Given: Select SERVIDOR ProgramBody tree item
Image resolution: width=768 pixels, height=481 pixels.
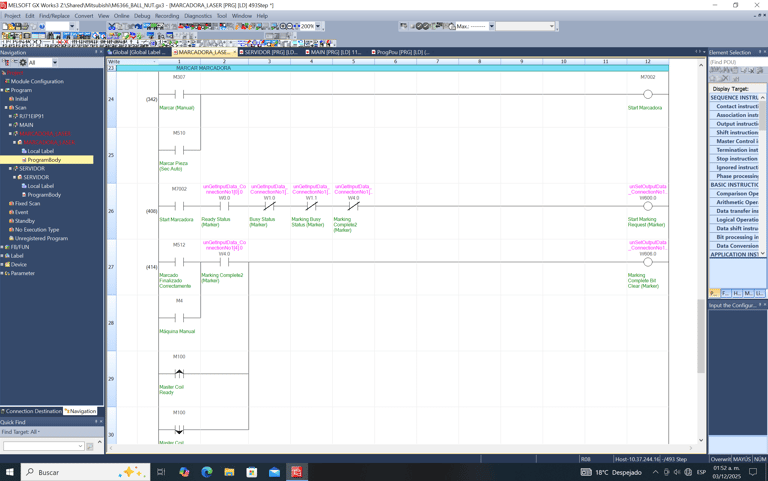Looking at the screenshot, I should (44, 195).
